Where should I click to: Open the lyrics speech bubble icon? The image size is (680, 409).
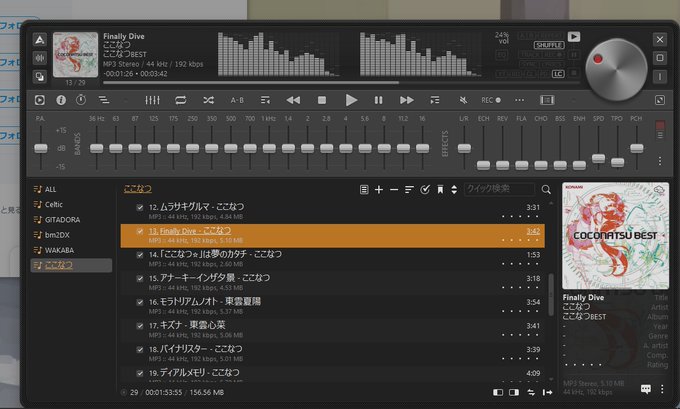tap(646, 389)
